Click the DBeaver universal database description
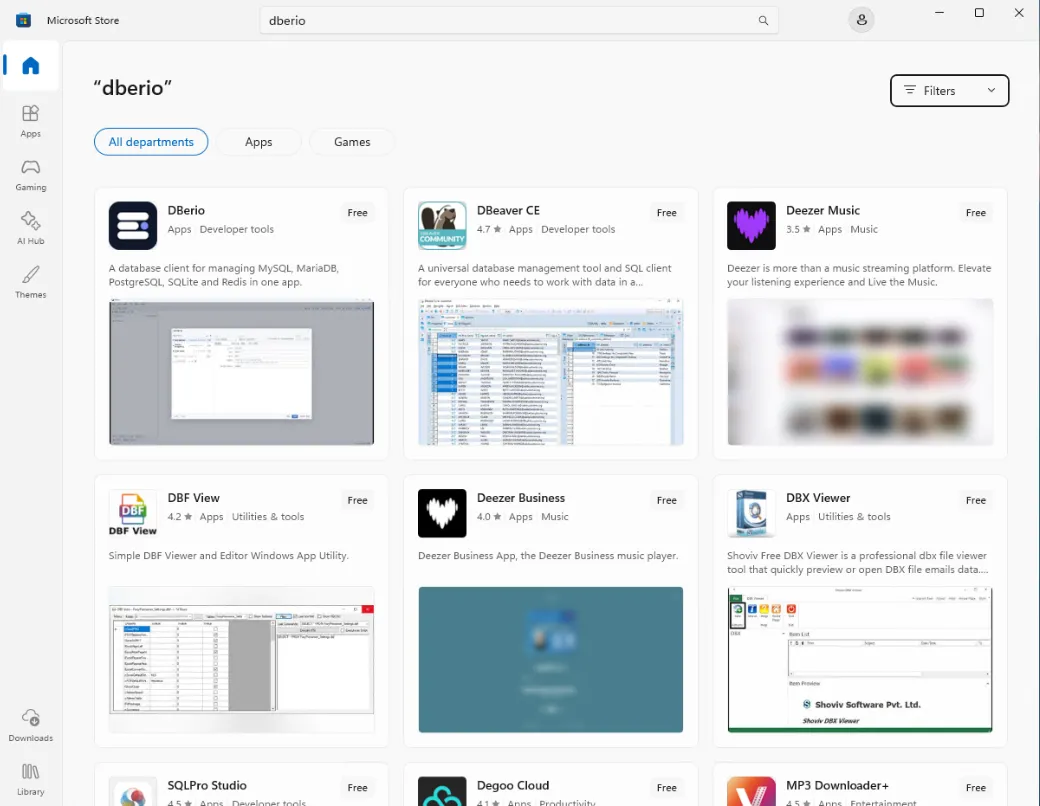Screen dimensions: 1040x806 545,275
